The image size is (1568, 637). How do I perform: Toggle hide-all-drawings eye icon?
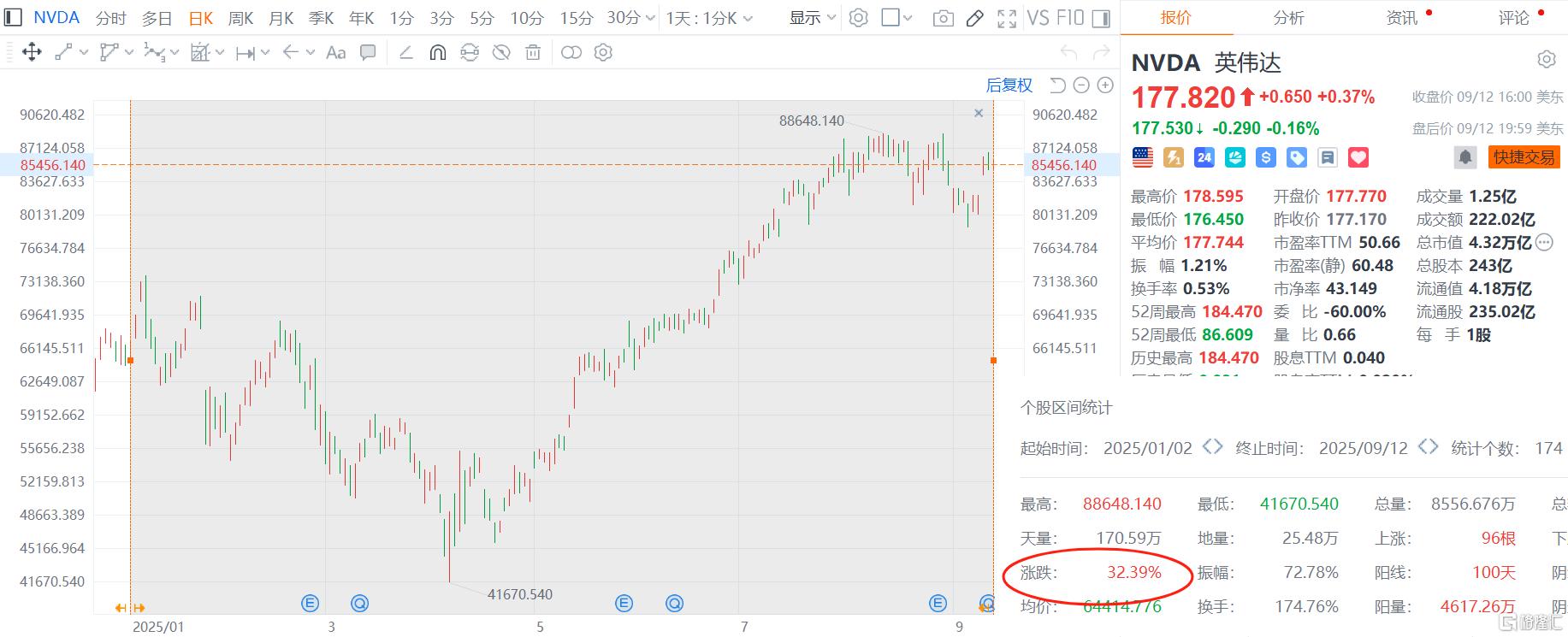(x=501, y=52)
